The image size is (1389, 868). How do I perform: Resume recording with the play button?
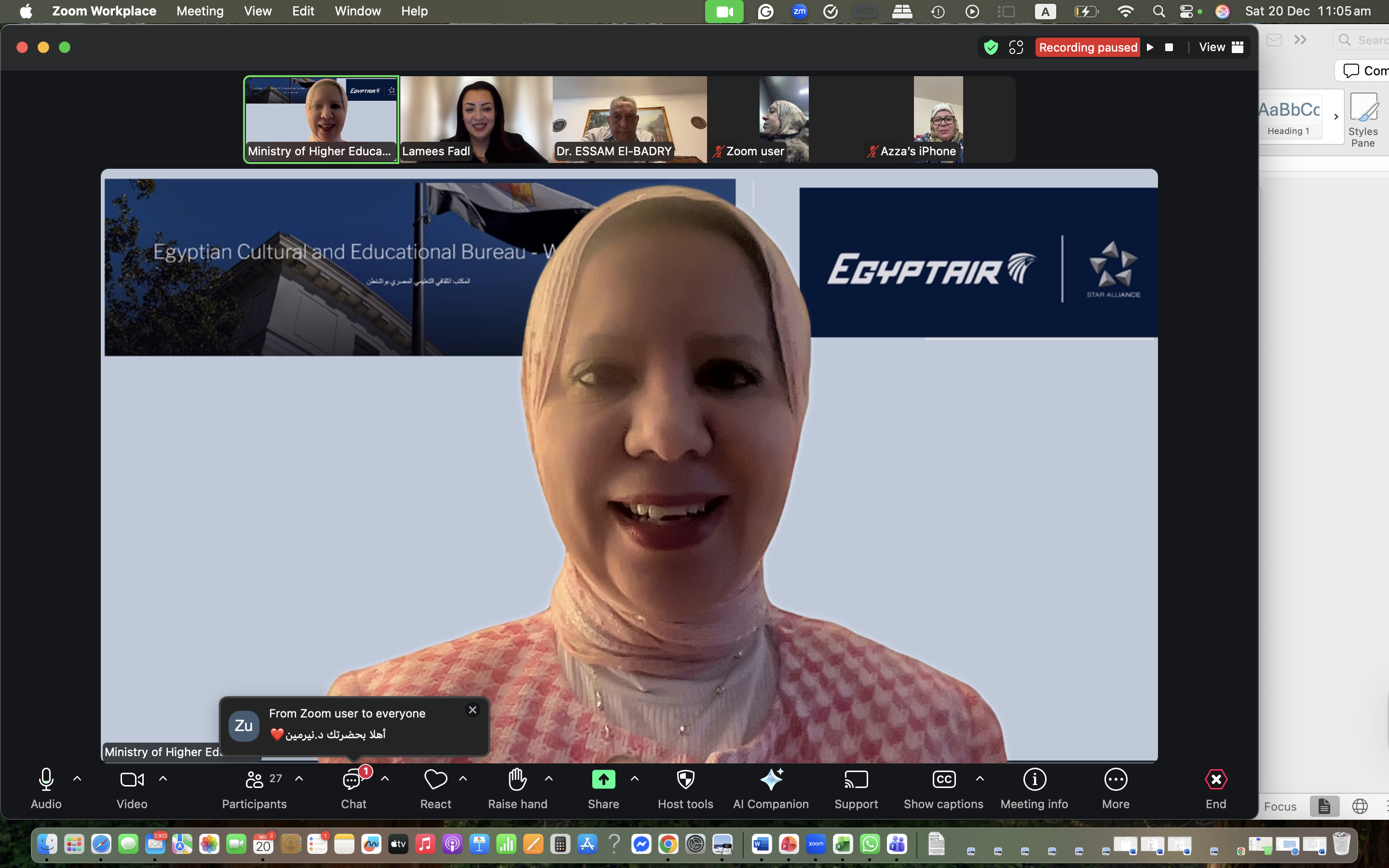point(1150,47)
